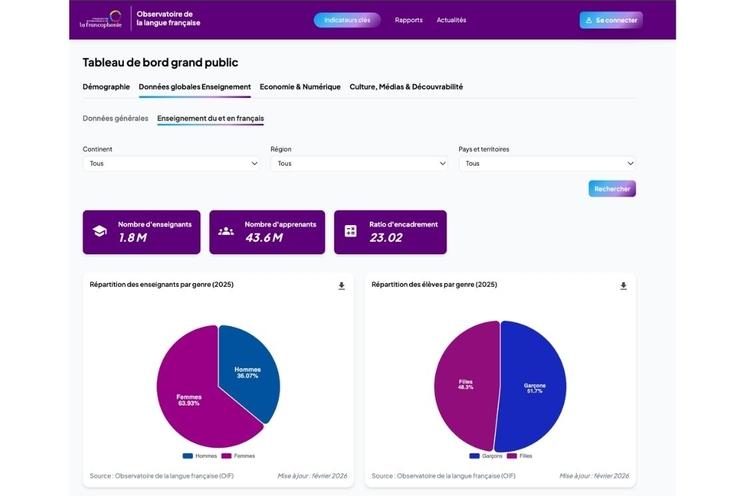745x496 pixels.
Task: Switch to the Démographie tab
Action: (x=106, y=87)
